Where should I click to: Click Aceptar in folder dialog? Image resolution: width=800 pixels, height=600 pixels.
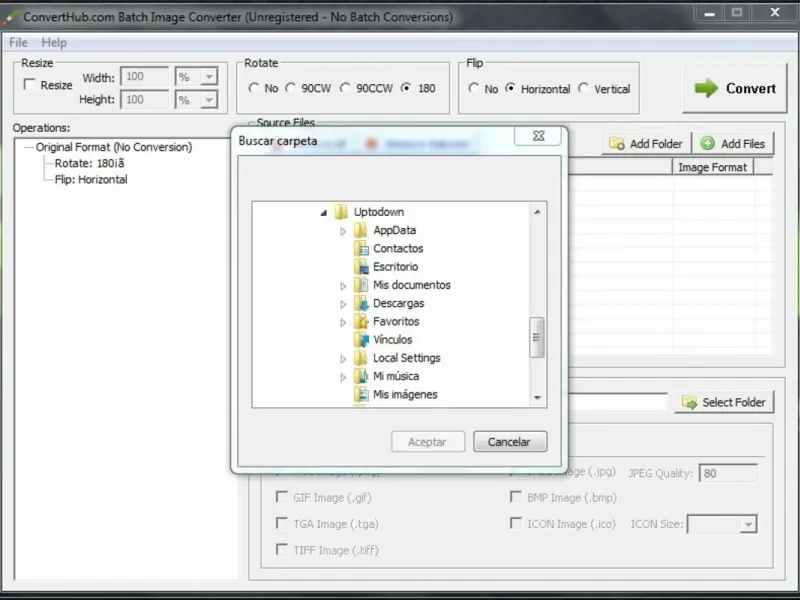pyautogui.click(x=428, y=442)
